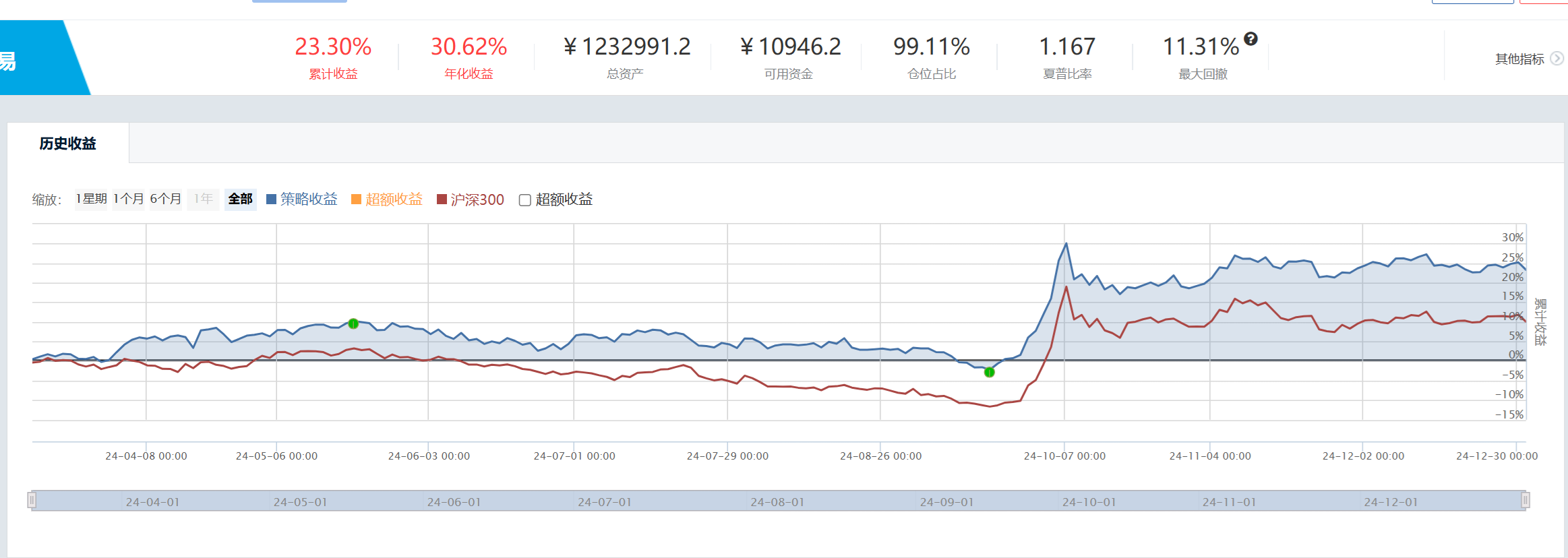Click the orange 超额收益 legend color square
Viewport: 1568px width, 558px height.
(357, 199)
